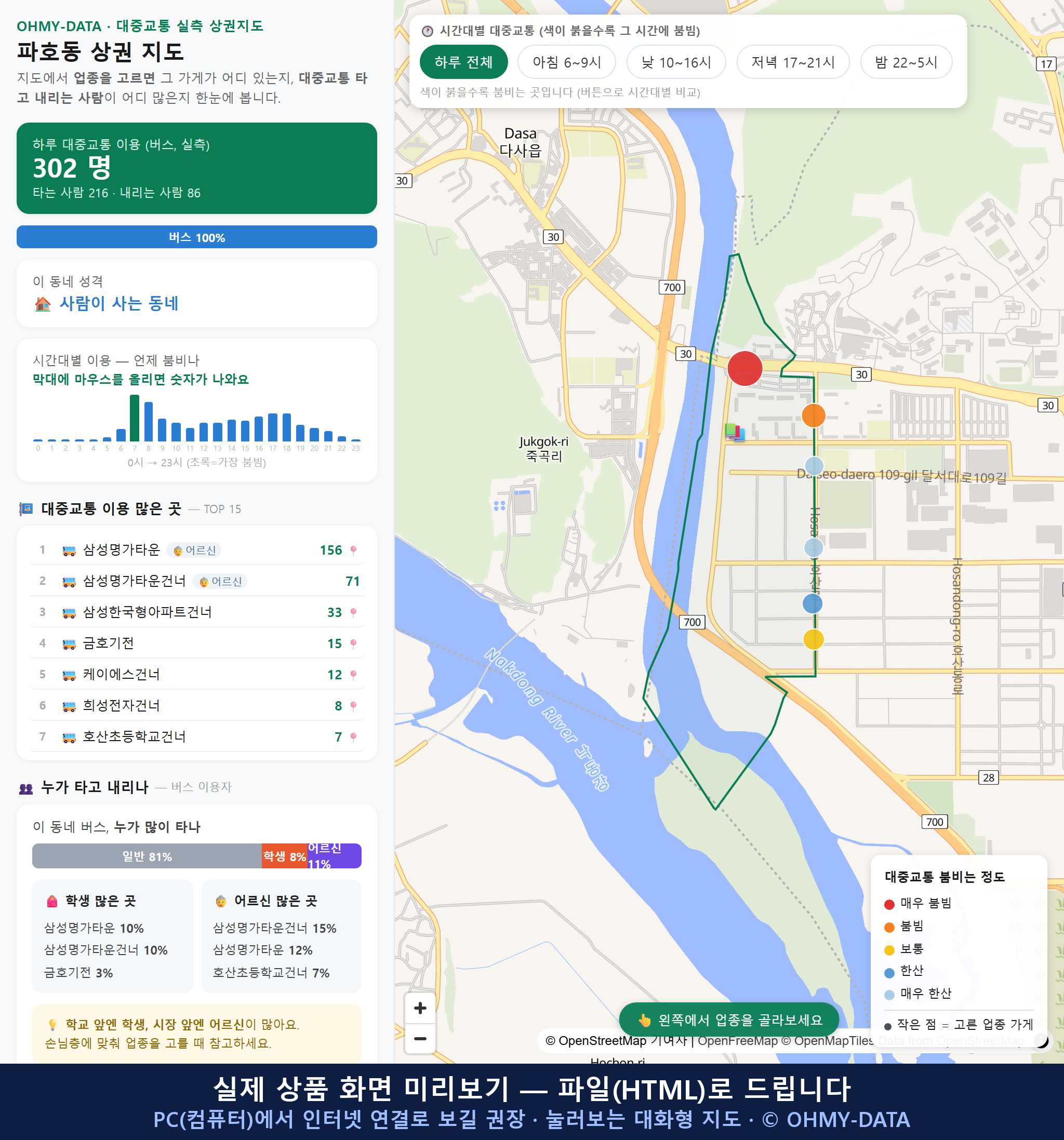The image size is (1064, 1140).
Task: Click the orange crowded stop marker
Action: (814, 415)
